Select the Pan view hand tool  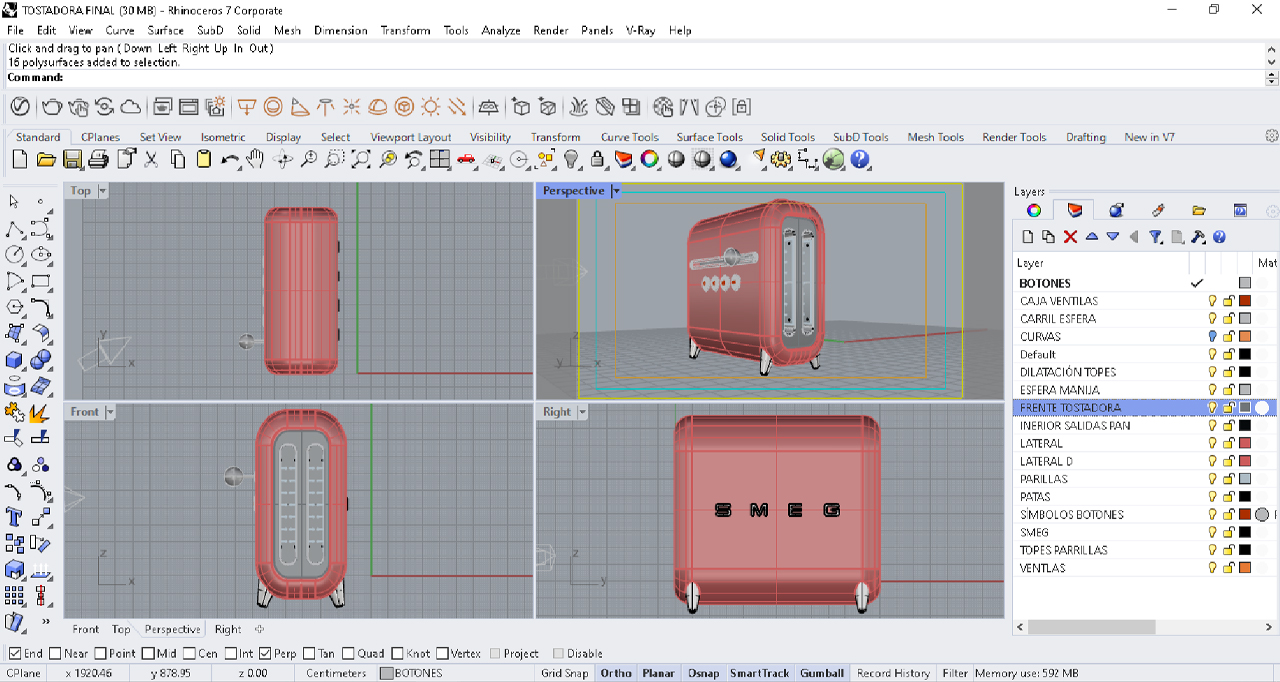pyautogui.click(x=255, y=159)
